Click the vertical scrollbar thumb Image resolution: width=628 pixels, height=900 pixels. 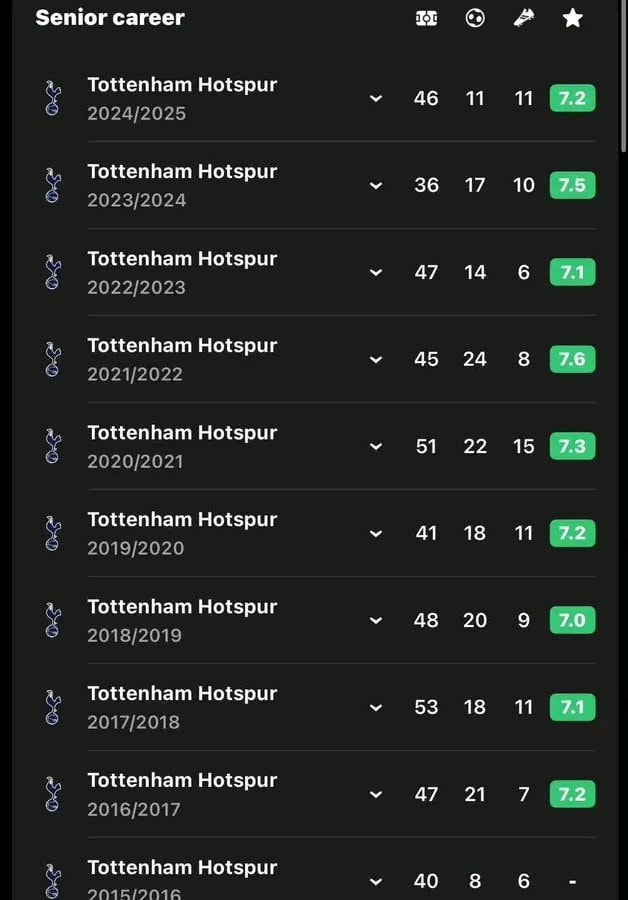pos(623,76)
